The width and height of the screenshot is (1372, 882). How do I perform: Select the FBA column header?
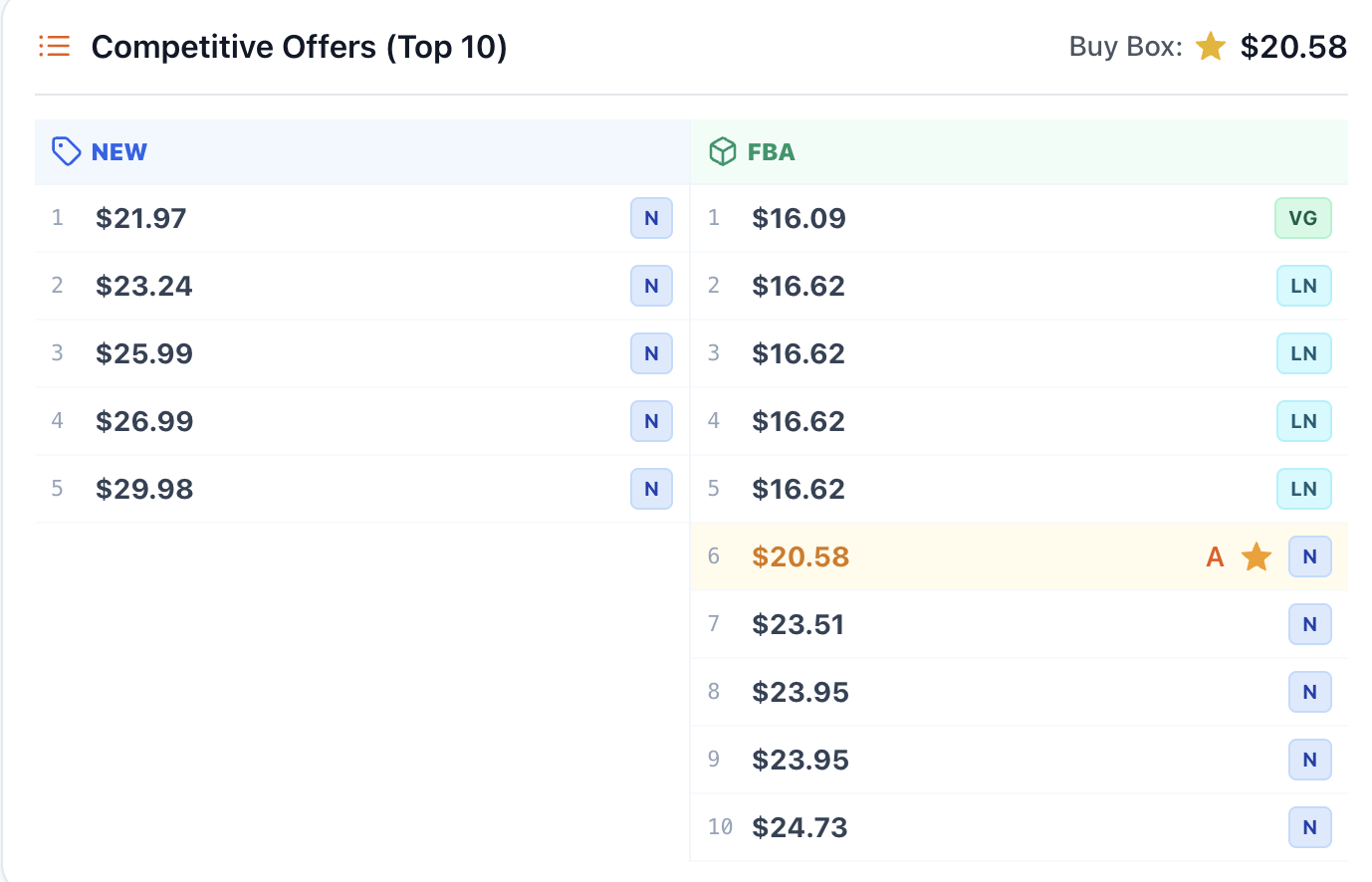(x=771, y=151)
